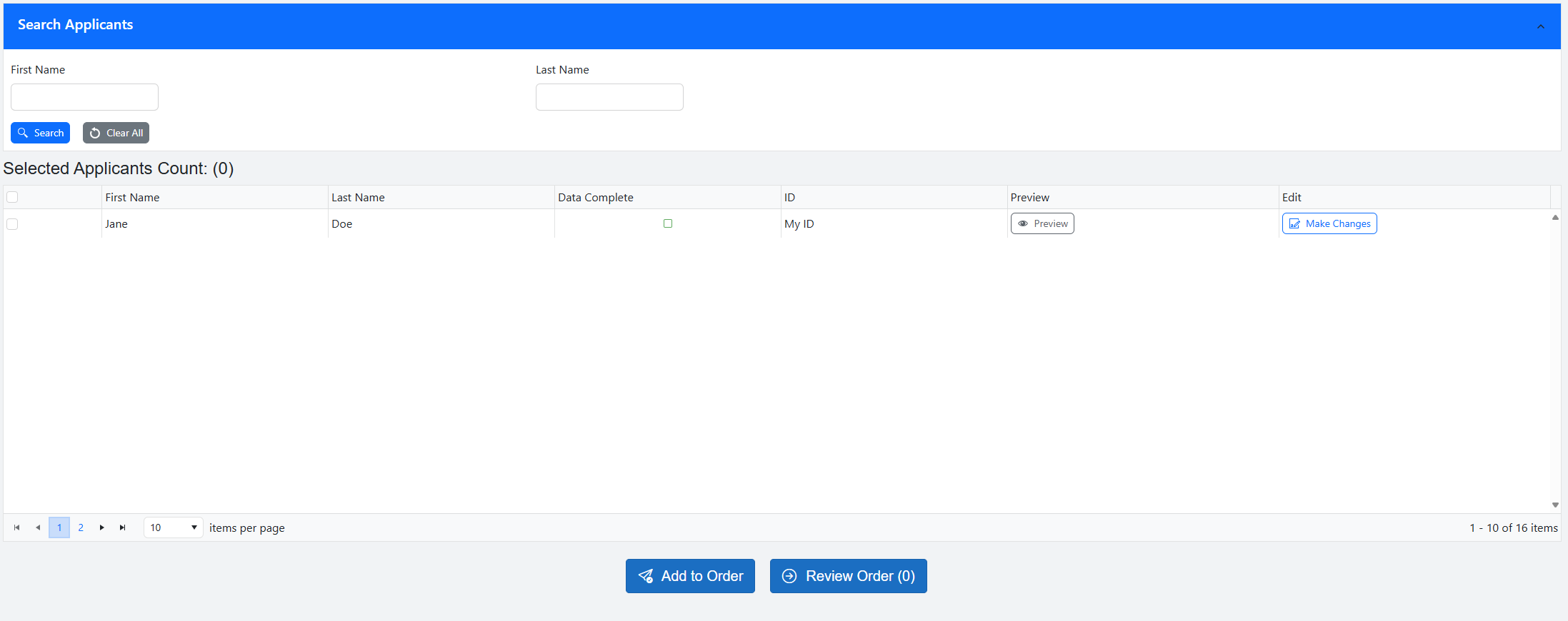Go to the previous page arrow
Image resolution: width=1568 pixels, height=621 pixels.
38,527
